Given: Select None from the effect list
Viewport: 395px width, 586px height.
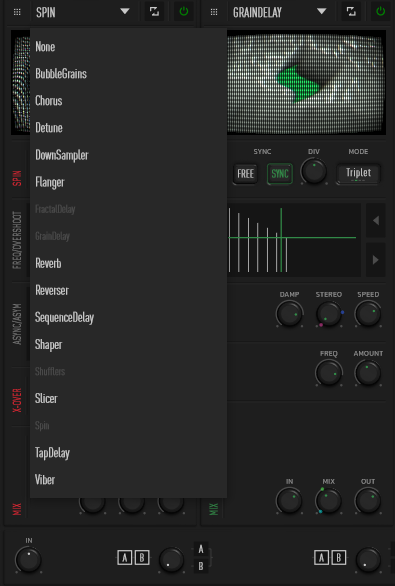Looking at the screenshot, I should [x=128, y=47].
